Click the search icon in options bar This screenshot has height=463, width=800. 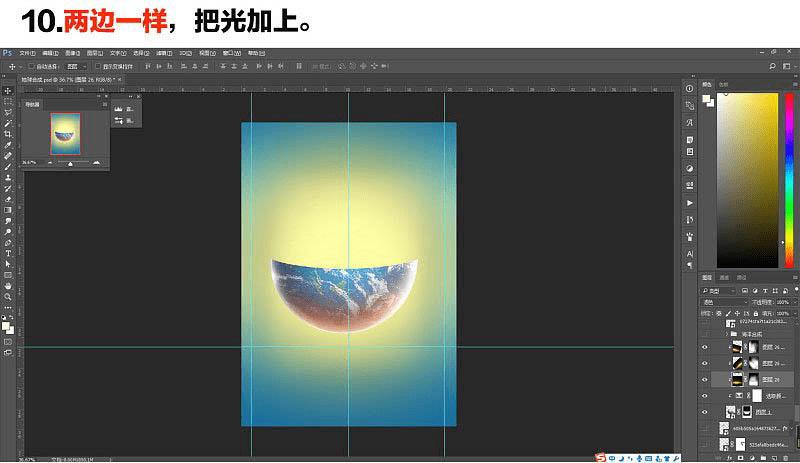click(772, 66)
